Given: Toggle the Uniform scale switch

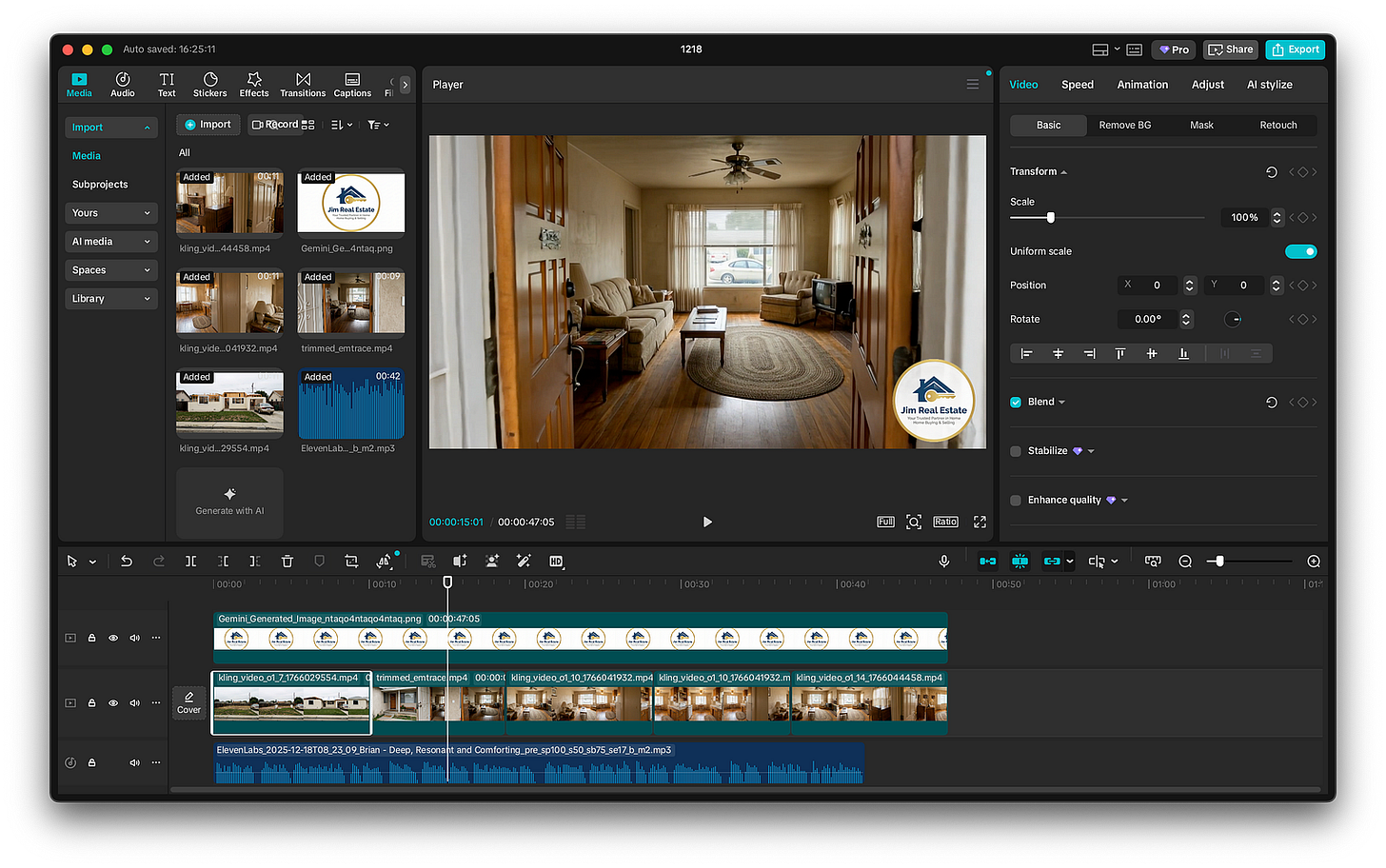Looking at the screenshot, I should [x=1300, y=250].
